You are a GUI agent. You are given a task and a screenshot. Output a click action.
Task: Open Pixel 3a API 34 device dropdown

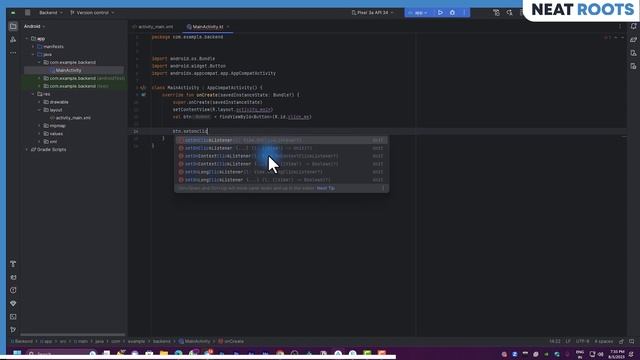pos(372,13)
